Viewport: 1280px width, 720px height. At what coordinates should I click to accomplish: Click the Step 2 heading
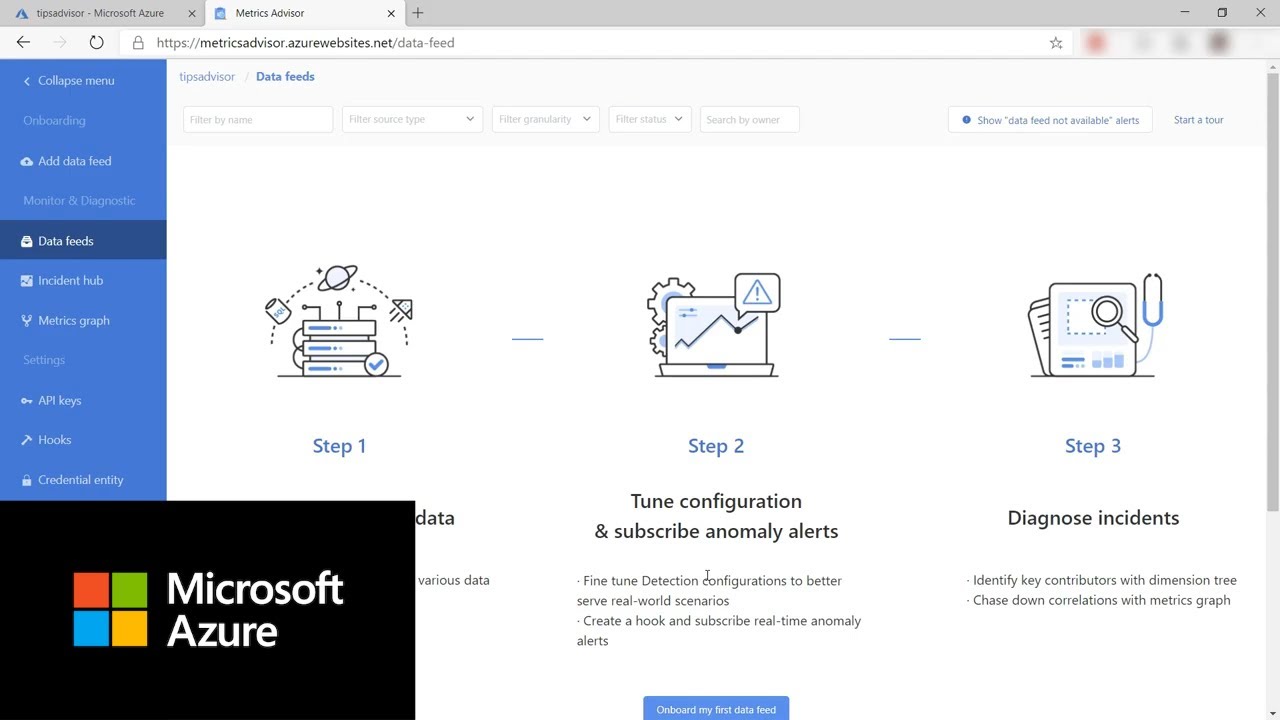pos(716,446)
